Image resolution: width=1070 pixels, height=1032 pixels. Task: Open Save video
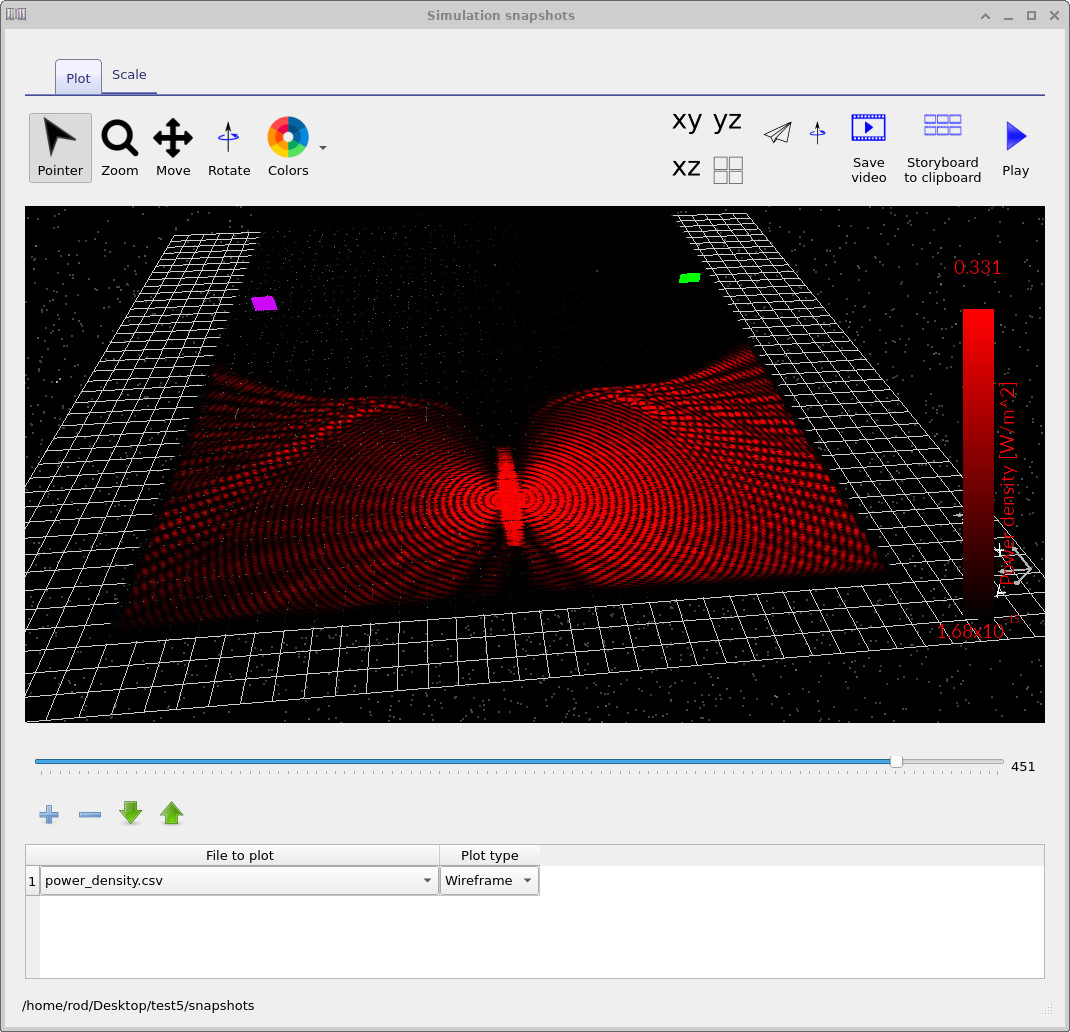click(x=868, y=147)
